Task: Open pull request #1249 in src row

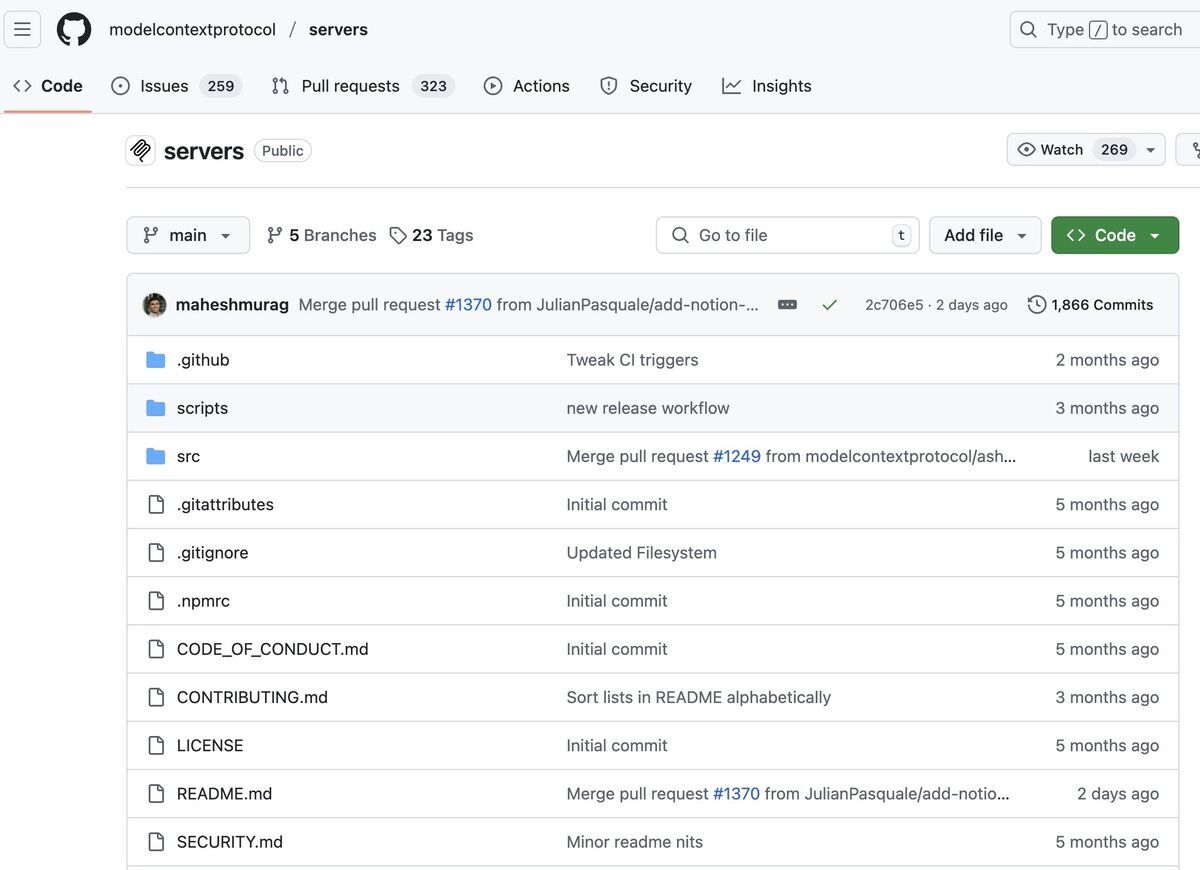Action: [x=737, y=456]
